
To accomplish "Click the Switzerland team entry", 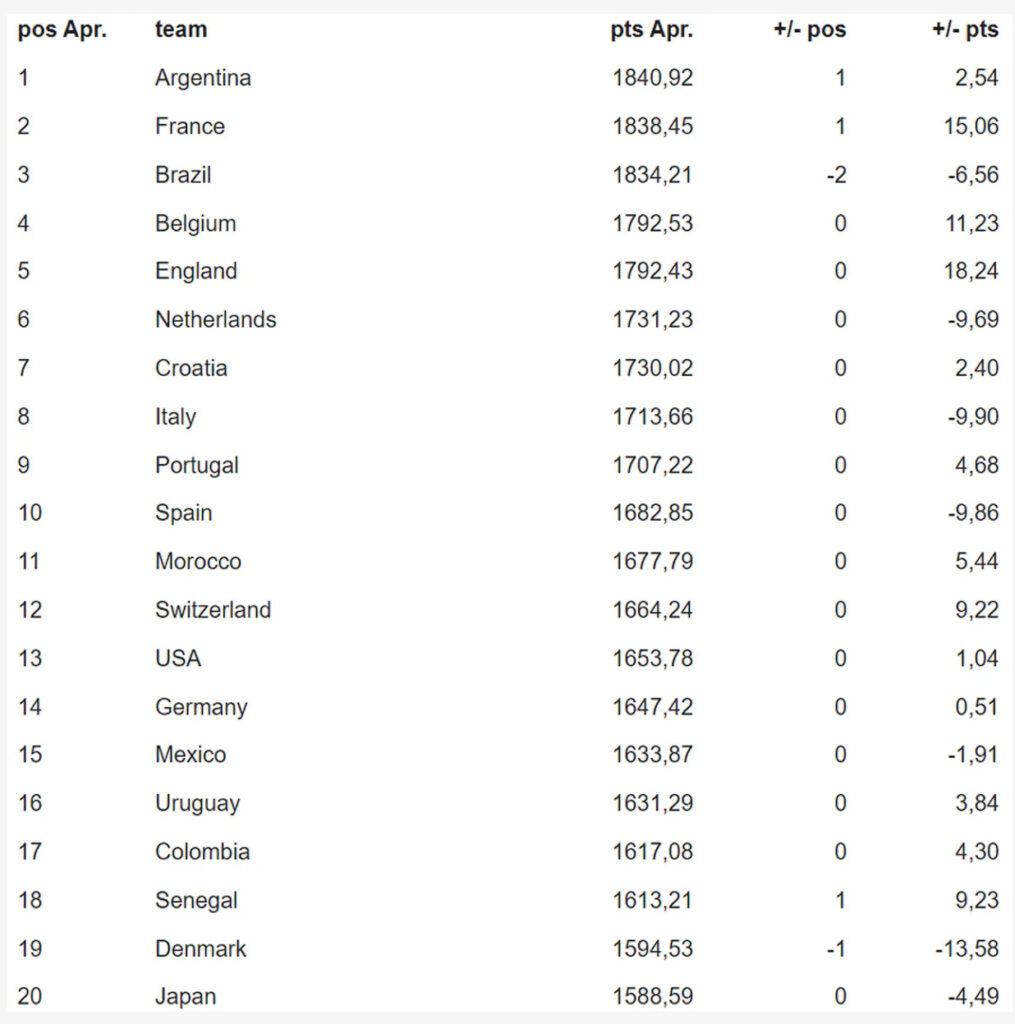I will 213,610.
